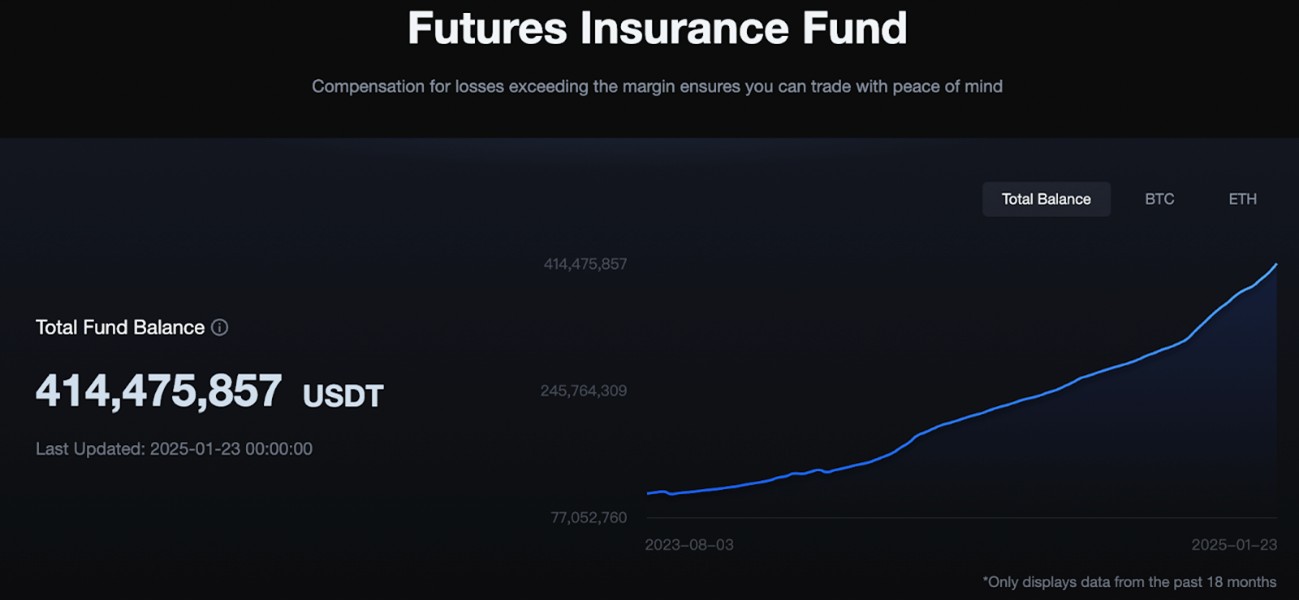Click the 77,052,760 y-axis label
The image size is (1299, 600).
pyautogui.click(x=589, y=517)
